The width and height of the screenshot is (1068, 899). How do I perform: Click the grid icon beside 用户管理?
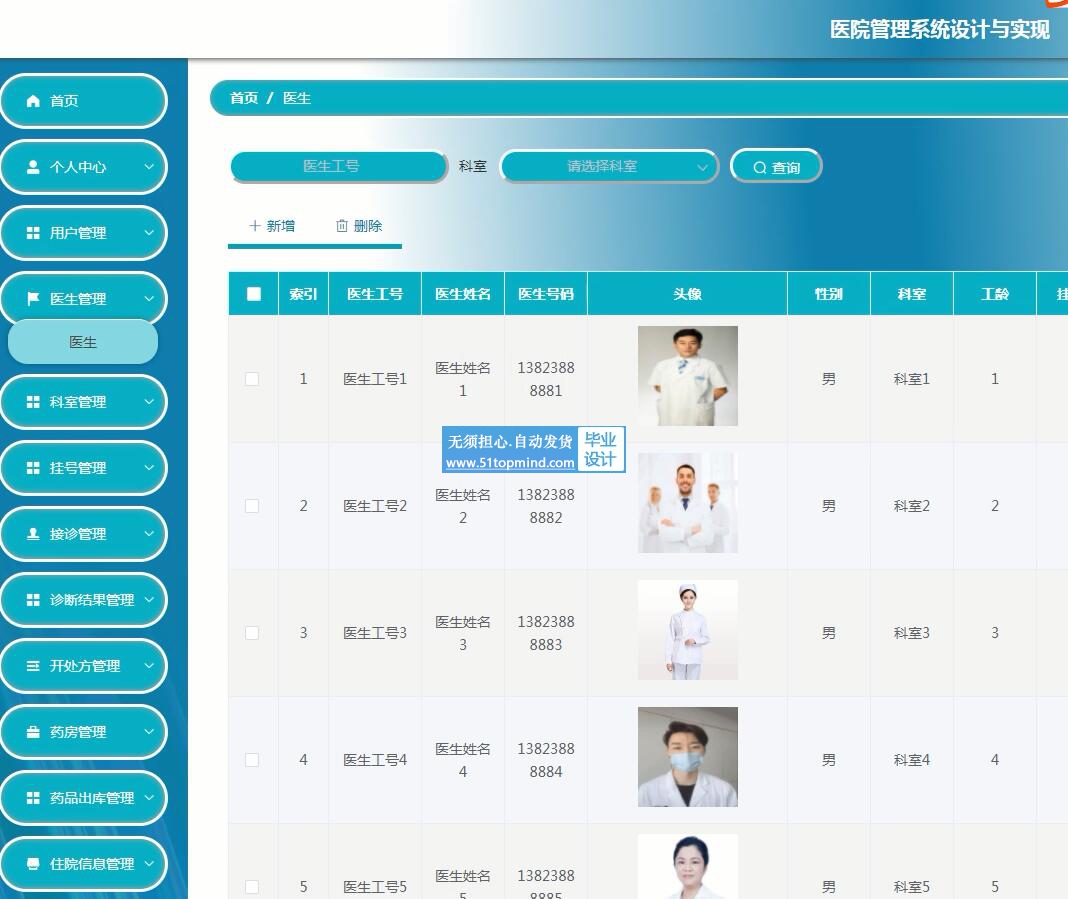point(33,233)
